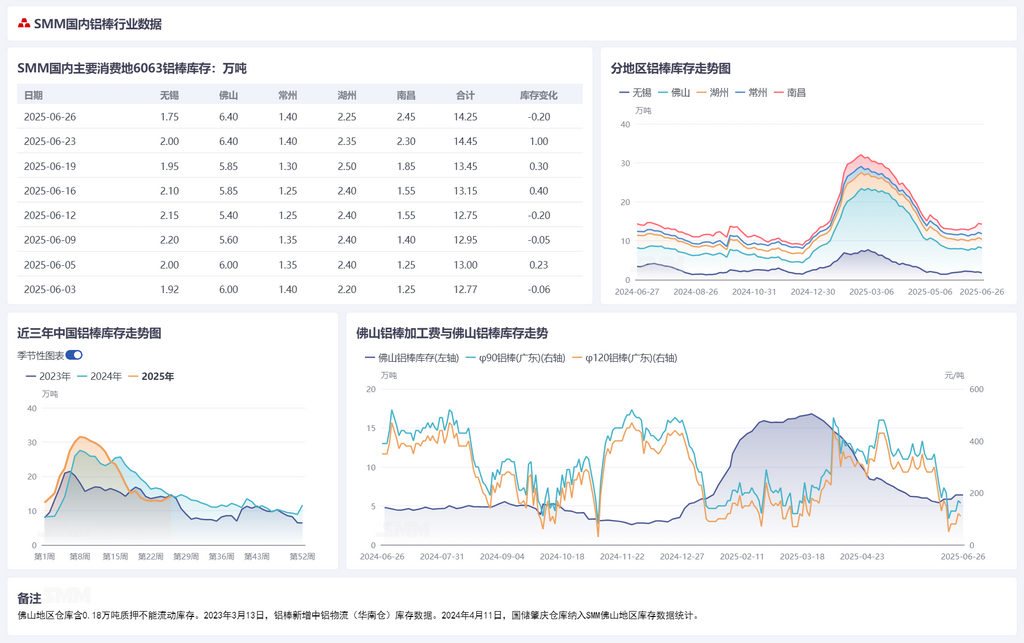Click the 近三年中国铝棒库存走势图 title
The height and width of the screenshot is (643, 1024).
pyautogui.click(x=89, y=333)
